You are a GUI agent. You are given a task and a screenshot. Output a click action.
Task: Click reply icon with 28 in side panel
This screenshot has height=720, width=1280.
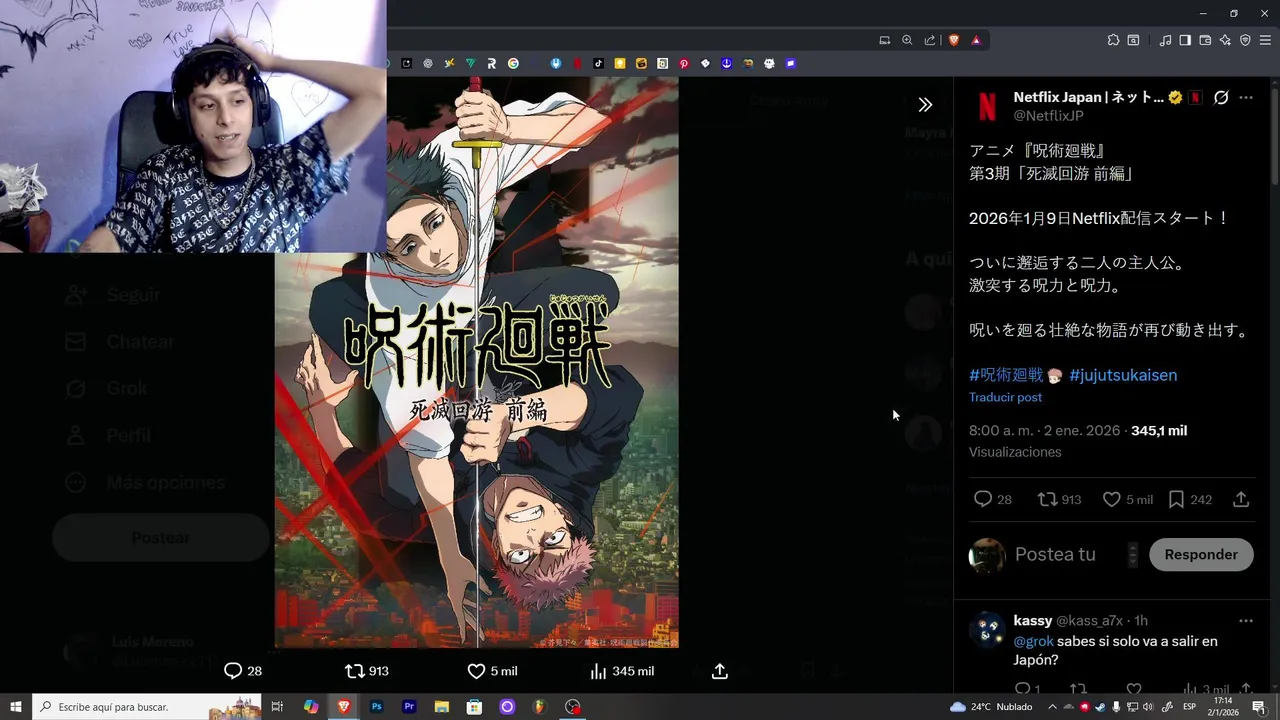983,499
